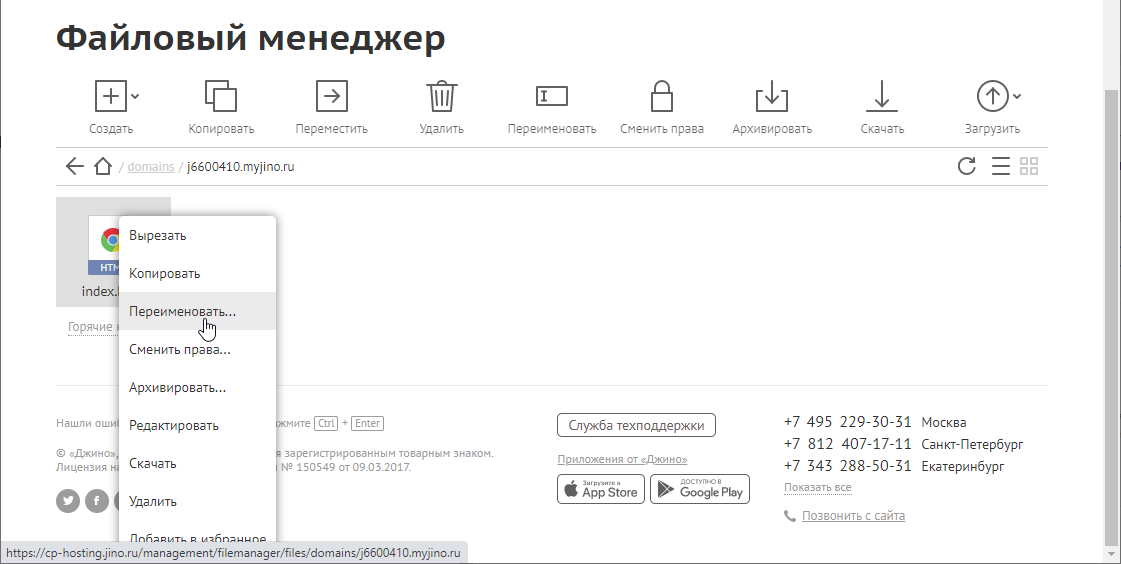Refresh the file list
The width and height of the screenshot is (1121, 564).
click(x=966, y=166)
